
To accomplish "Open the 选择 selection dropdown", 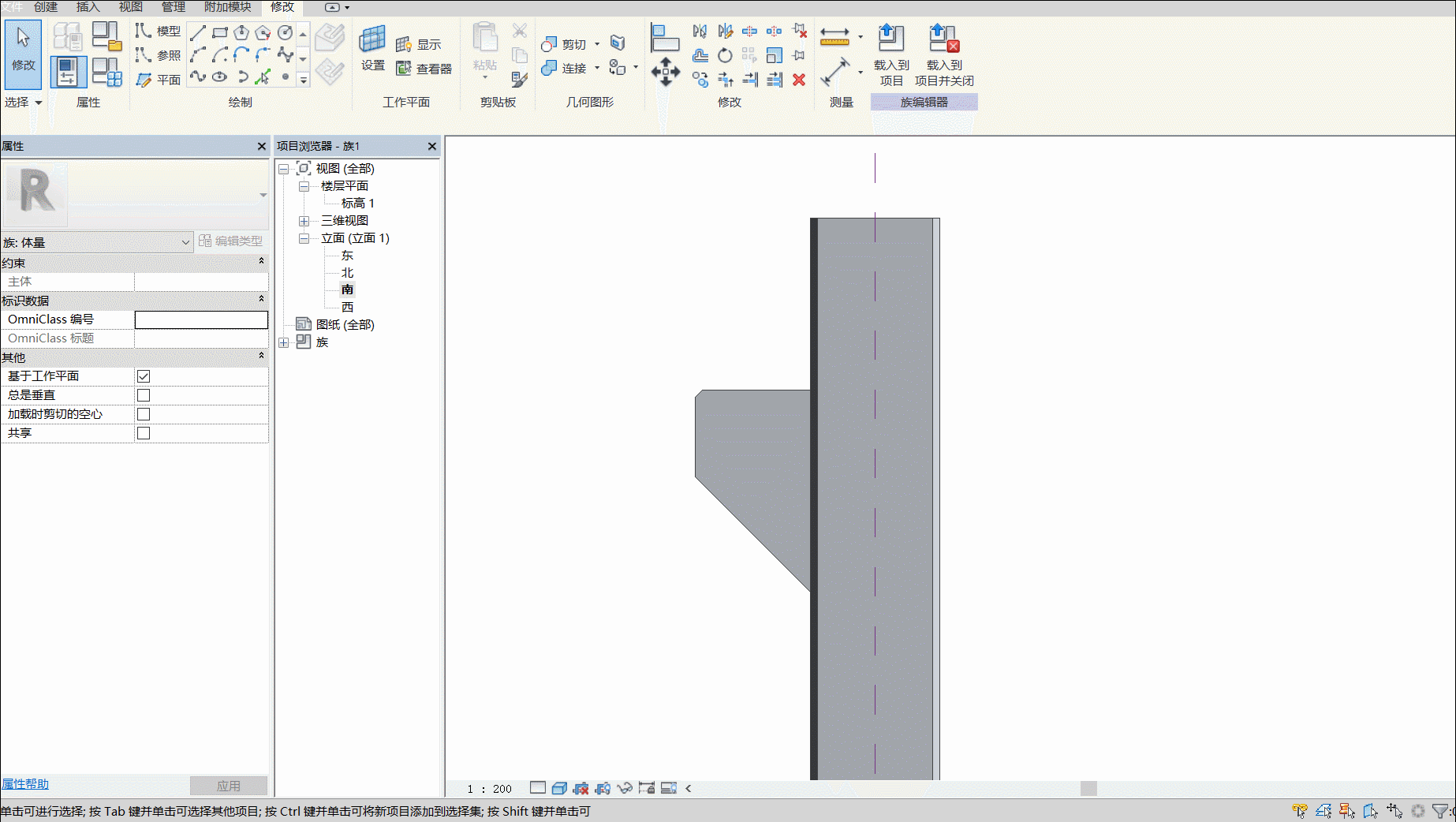I will (23, 103).
